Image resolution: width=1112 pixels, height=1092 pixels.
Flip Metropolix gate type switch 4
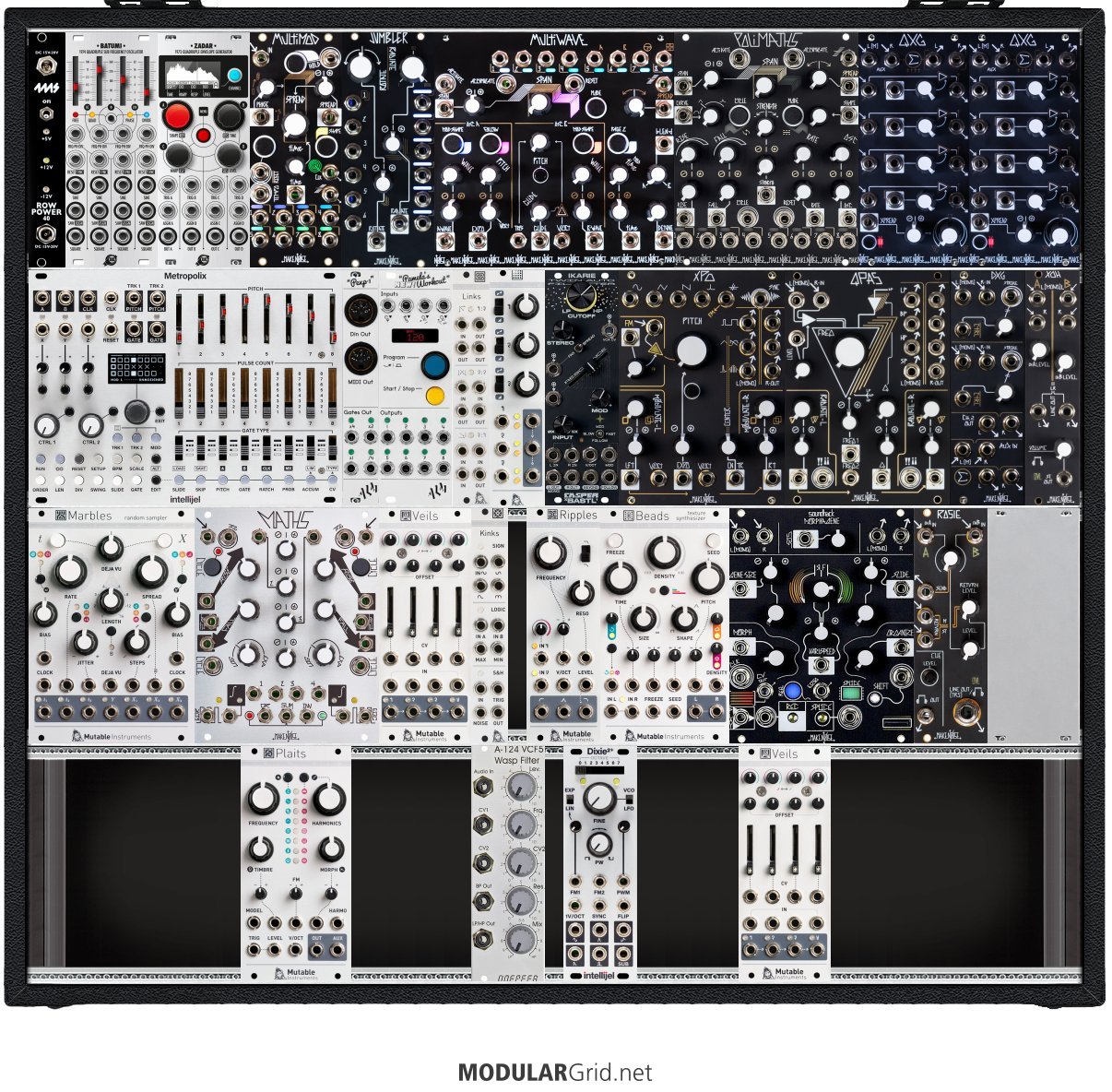pos(244,447)
